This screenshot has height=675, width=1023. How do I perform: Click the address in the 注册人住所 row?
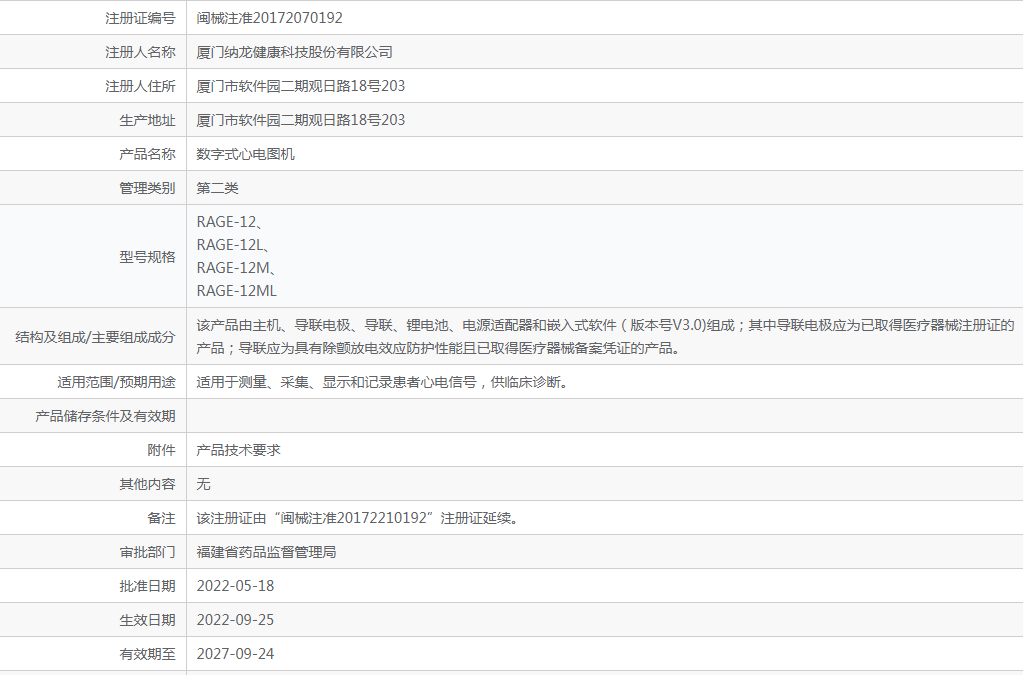tap(301, 85)
